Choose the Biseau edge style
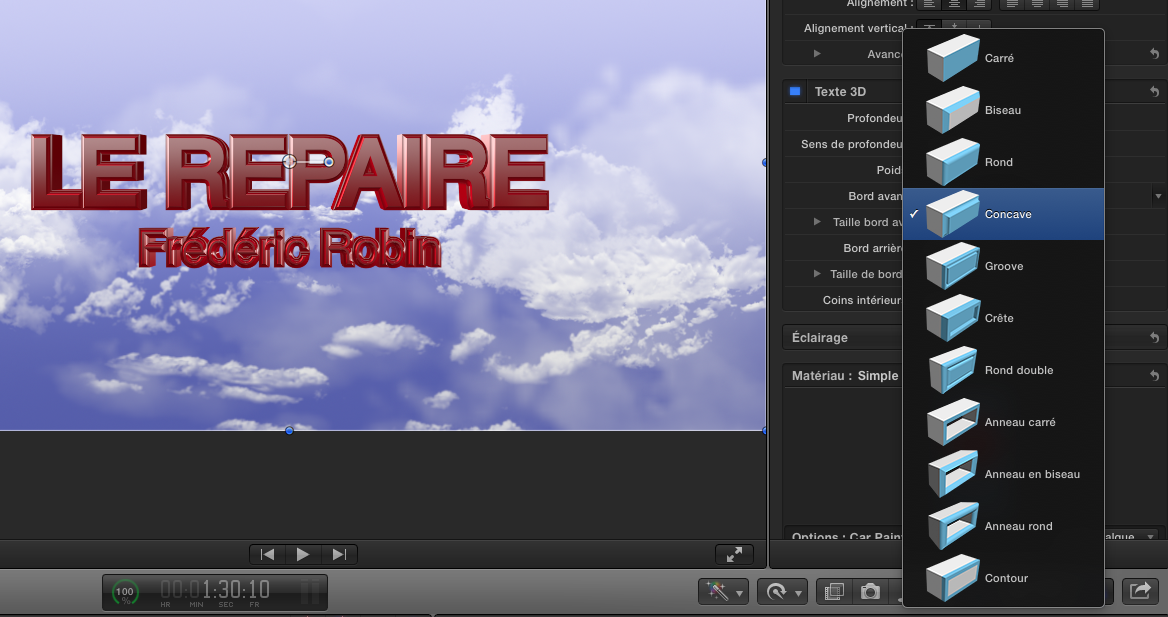The image size is (1168, 617). (1003, 110)
